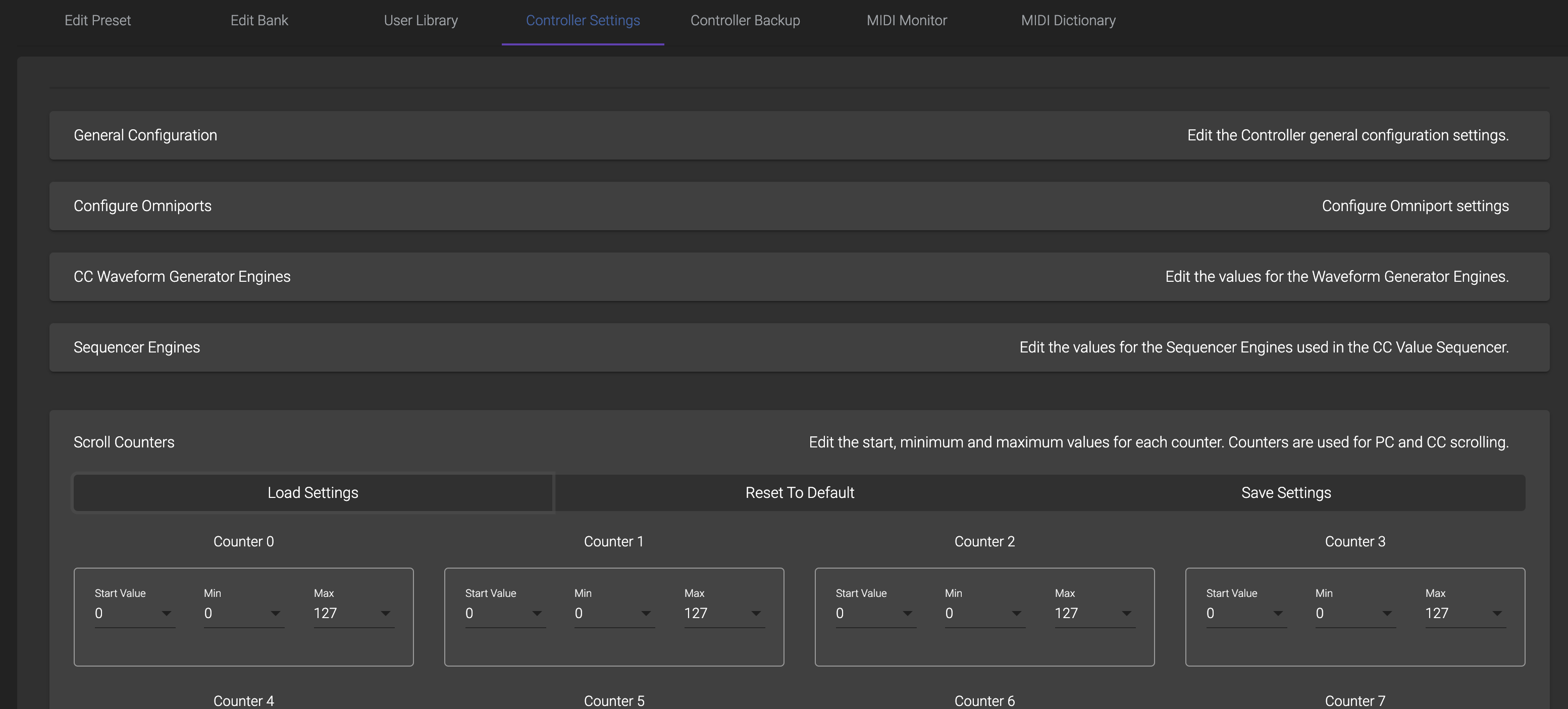Open Counter 3 Min dropdown

click(1355, 614)
